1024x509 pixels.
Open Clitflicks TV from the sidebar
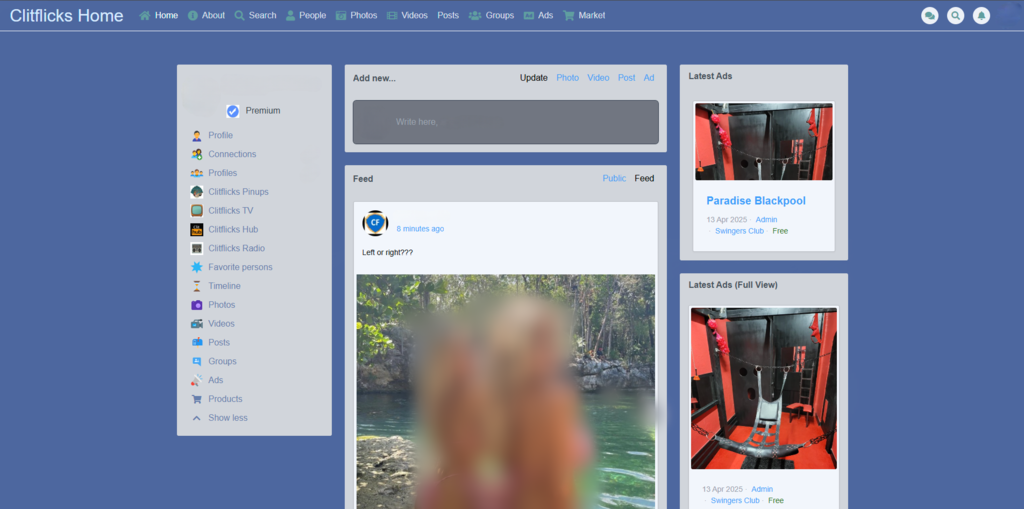click(x=230, y=211)
